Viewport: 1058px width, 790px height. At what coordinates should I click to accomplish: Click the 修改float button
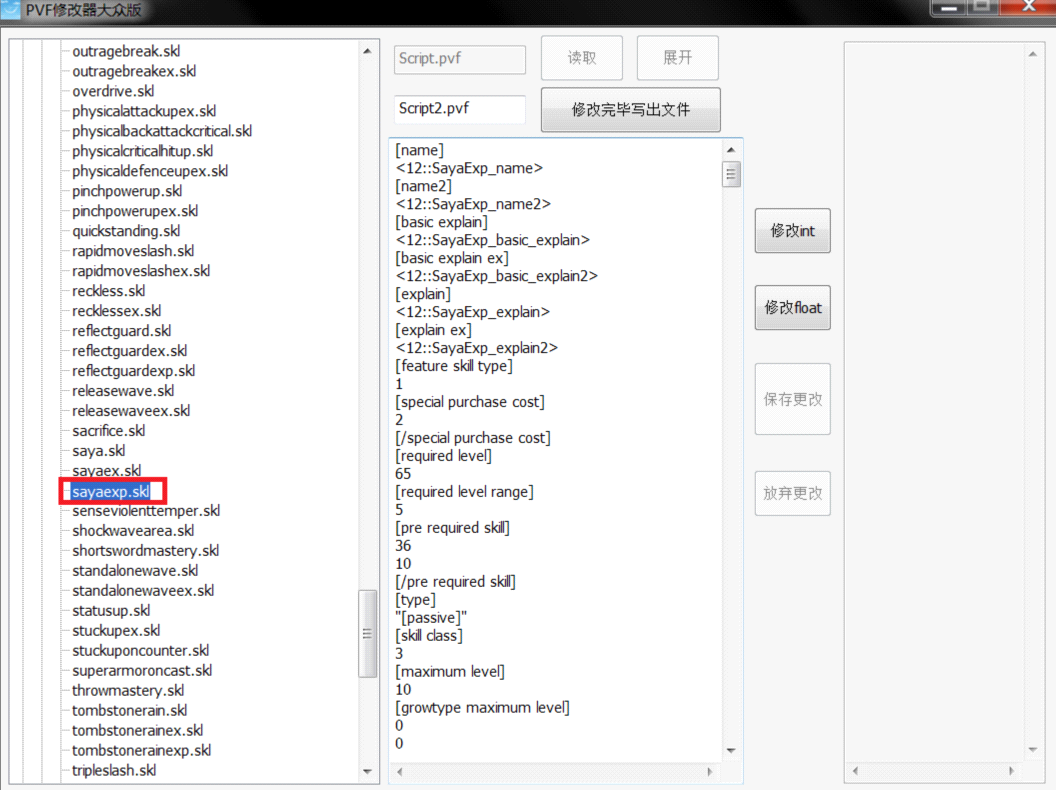[x=792, y=308]
